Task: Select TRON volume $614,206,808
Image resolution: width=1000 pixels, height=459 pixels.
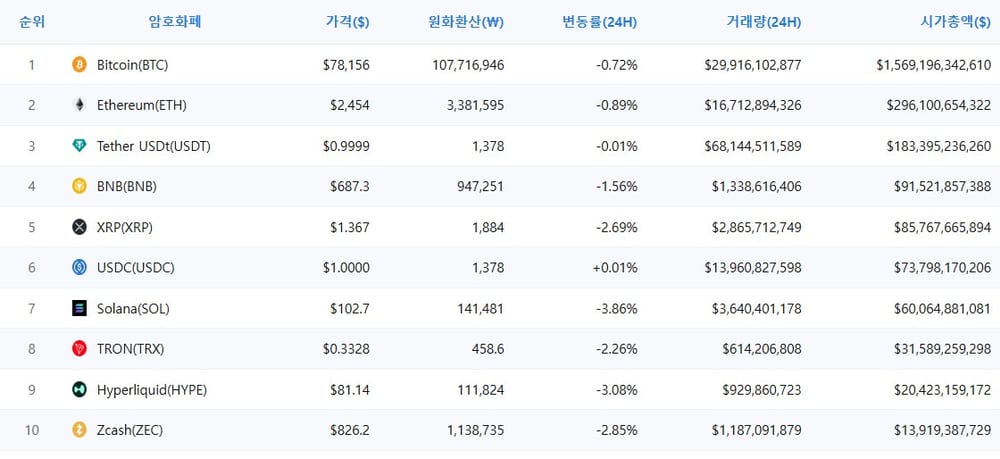Action: point(762,349)
